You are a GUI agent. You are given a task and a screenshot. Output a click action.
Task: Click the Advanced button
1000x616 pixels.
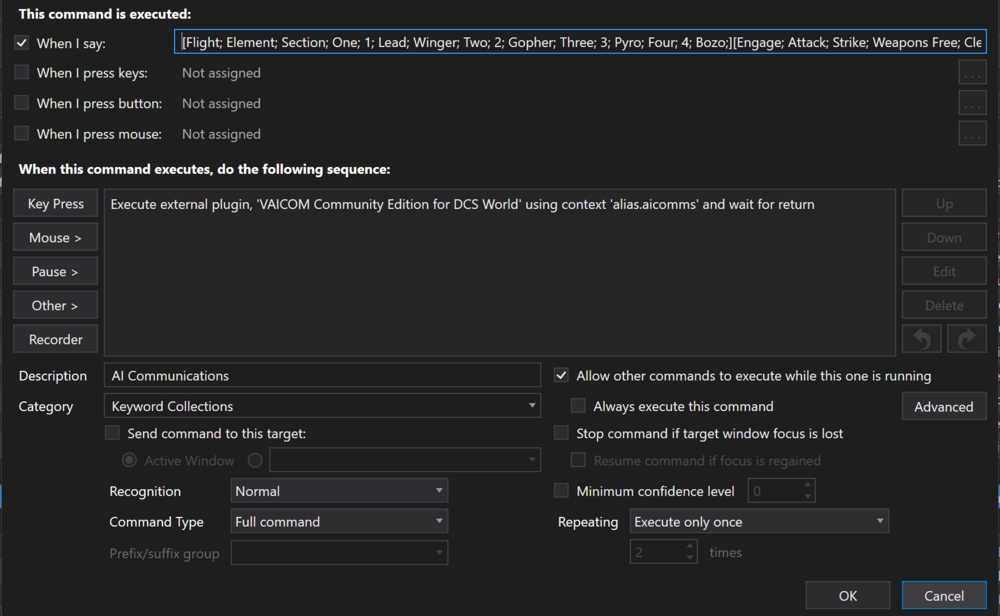943,406
